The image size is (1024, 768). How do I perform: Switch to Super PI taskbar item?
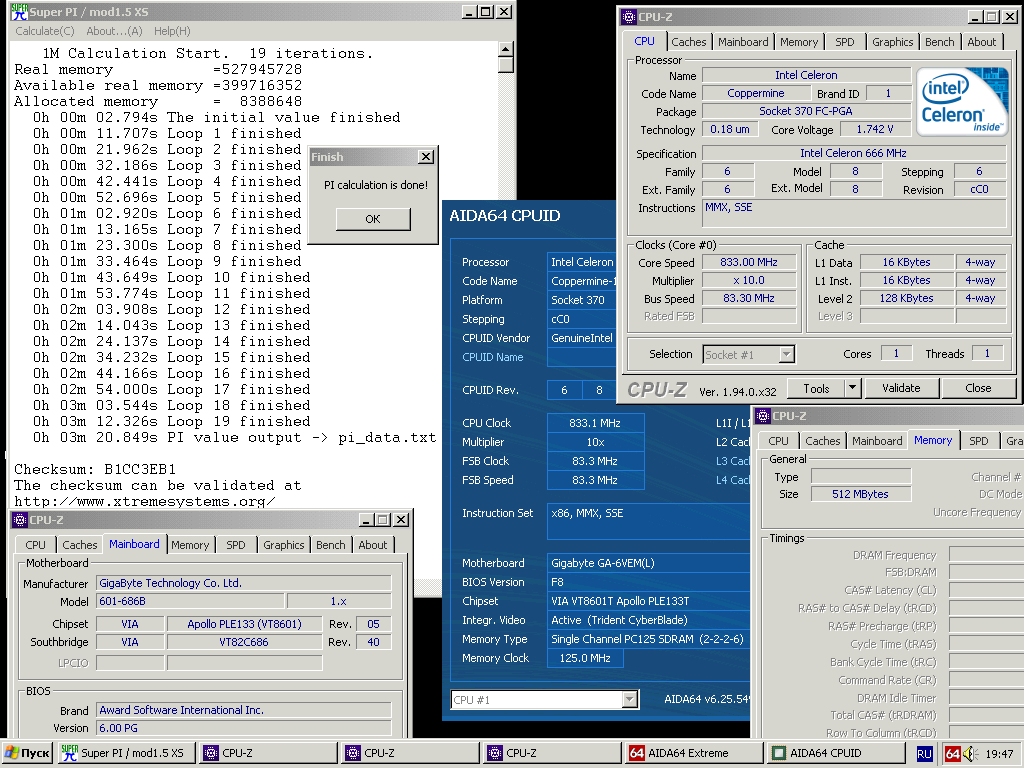[x=126, y=753]
